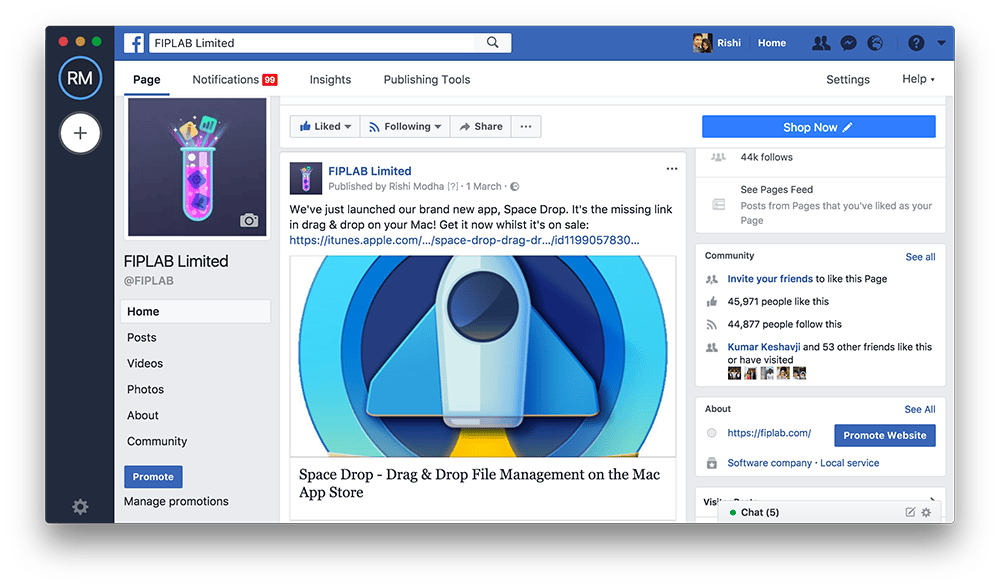Viewport: 1000px width, 588px height.
Task: Open the Insights tab
Action: tap(330, 80)
